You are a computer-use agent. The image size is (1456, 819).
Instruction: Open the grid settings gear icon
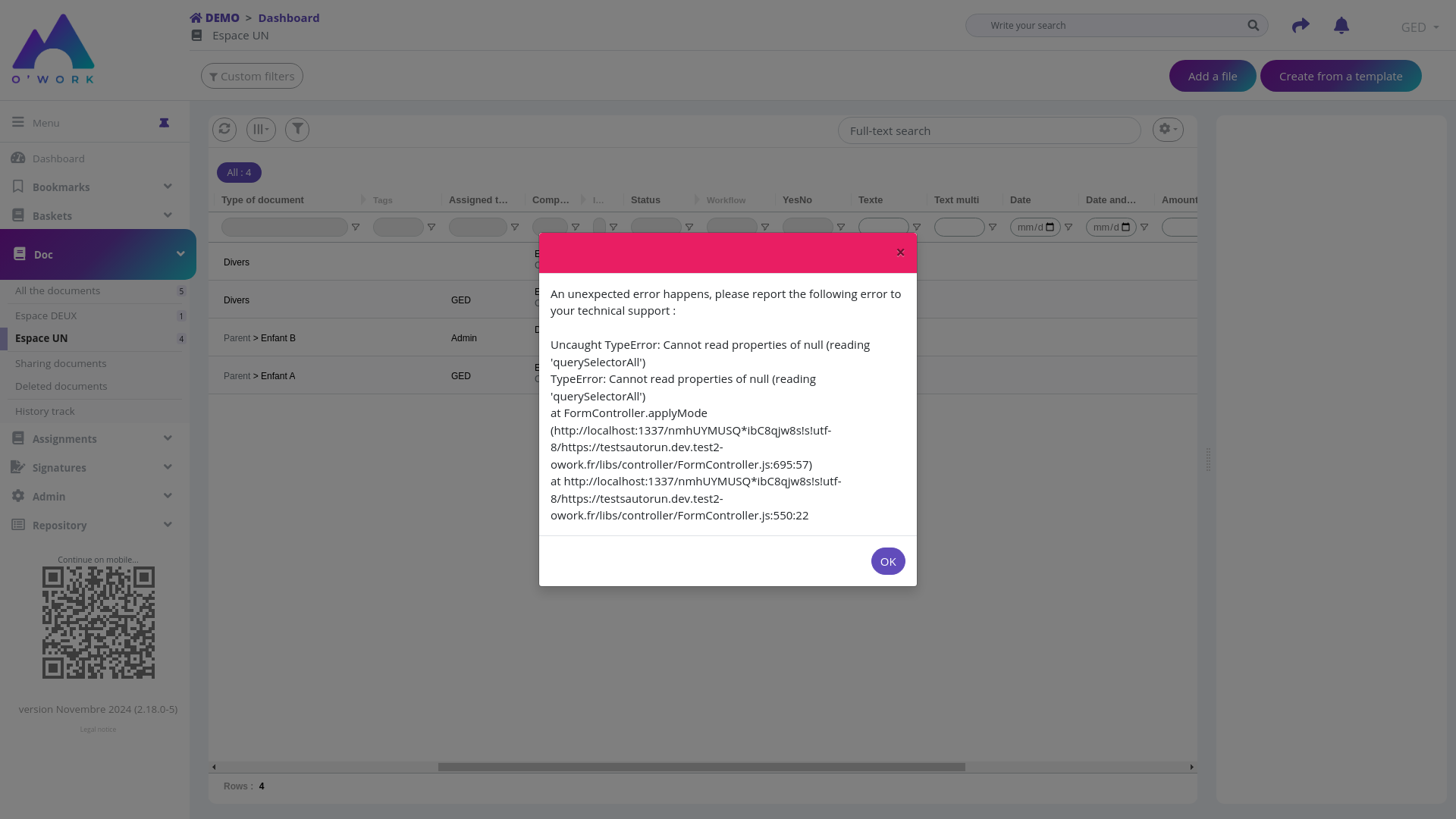[1168, 130]
